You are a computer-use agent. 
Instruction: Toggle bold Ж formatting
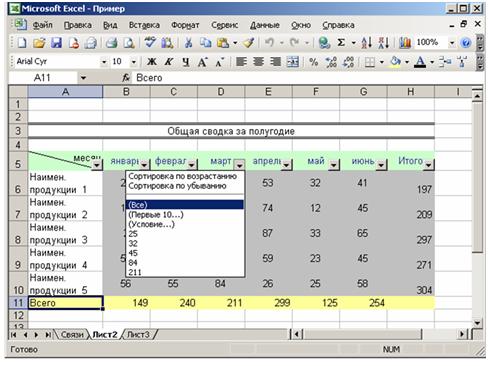(x=152, y=62)
